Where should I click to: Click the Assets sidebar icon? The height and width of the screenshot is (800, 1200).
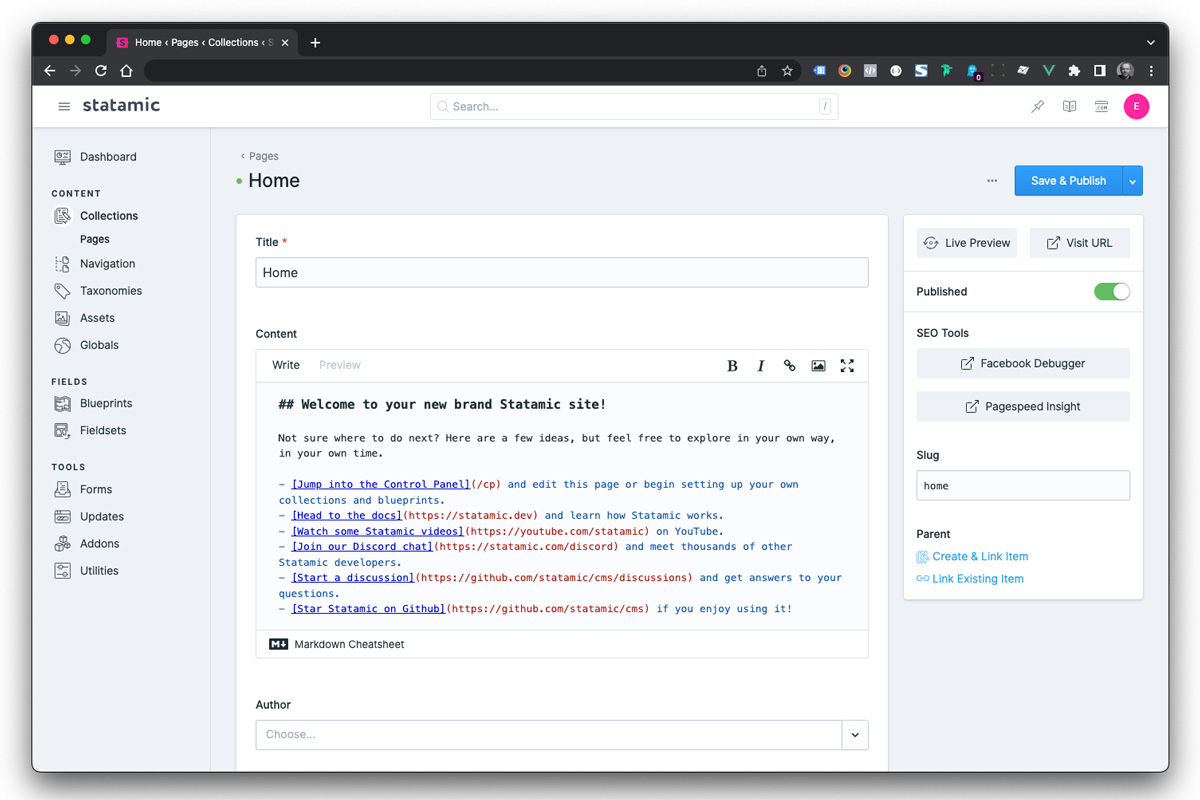(x=62, y=318)
